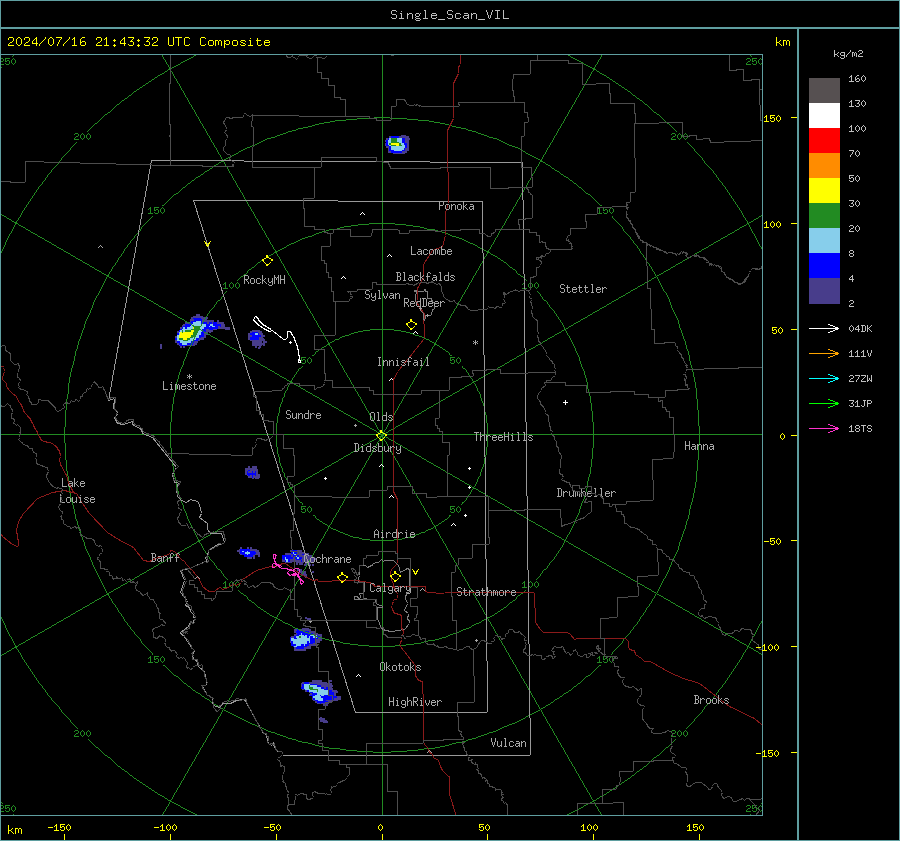Click the Cochrane city label
Image resolution: width=900 pixels, height=841 pixels.
click(327, 559)
